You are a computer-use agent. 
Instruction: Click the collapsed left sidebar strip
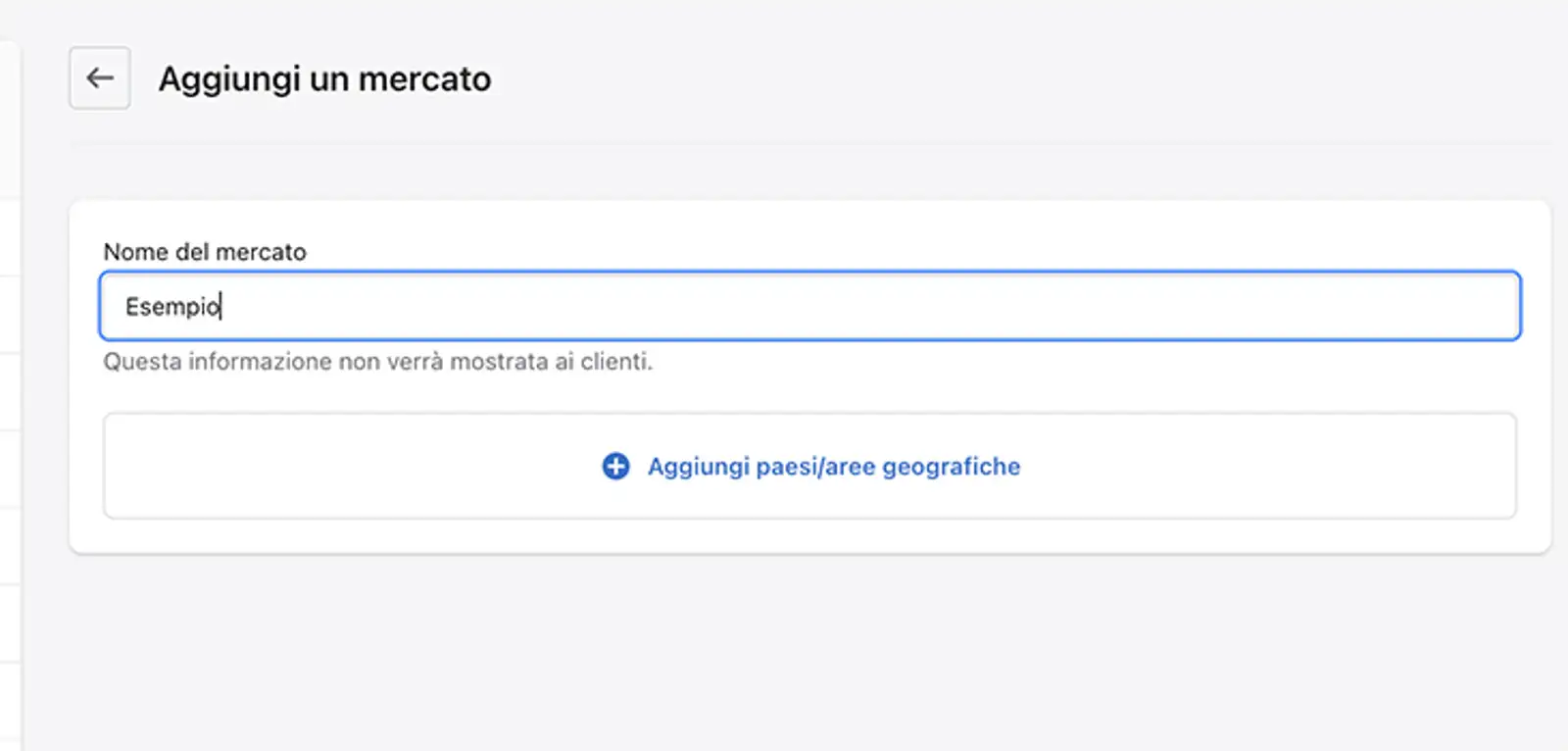[x=10, y=392]
